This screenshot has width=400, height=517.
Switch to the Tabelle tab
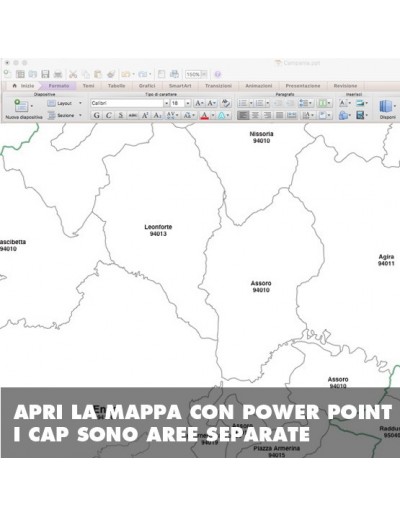[x=116, y=86]
